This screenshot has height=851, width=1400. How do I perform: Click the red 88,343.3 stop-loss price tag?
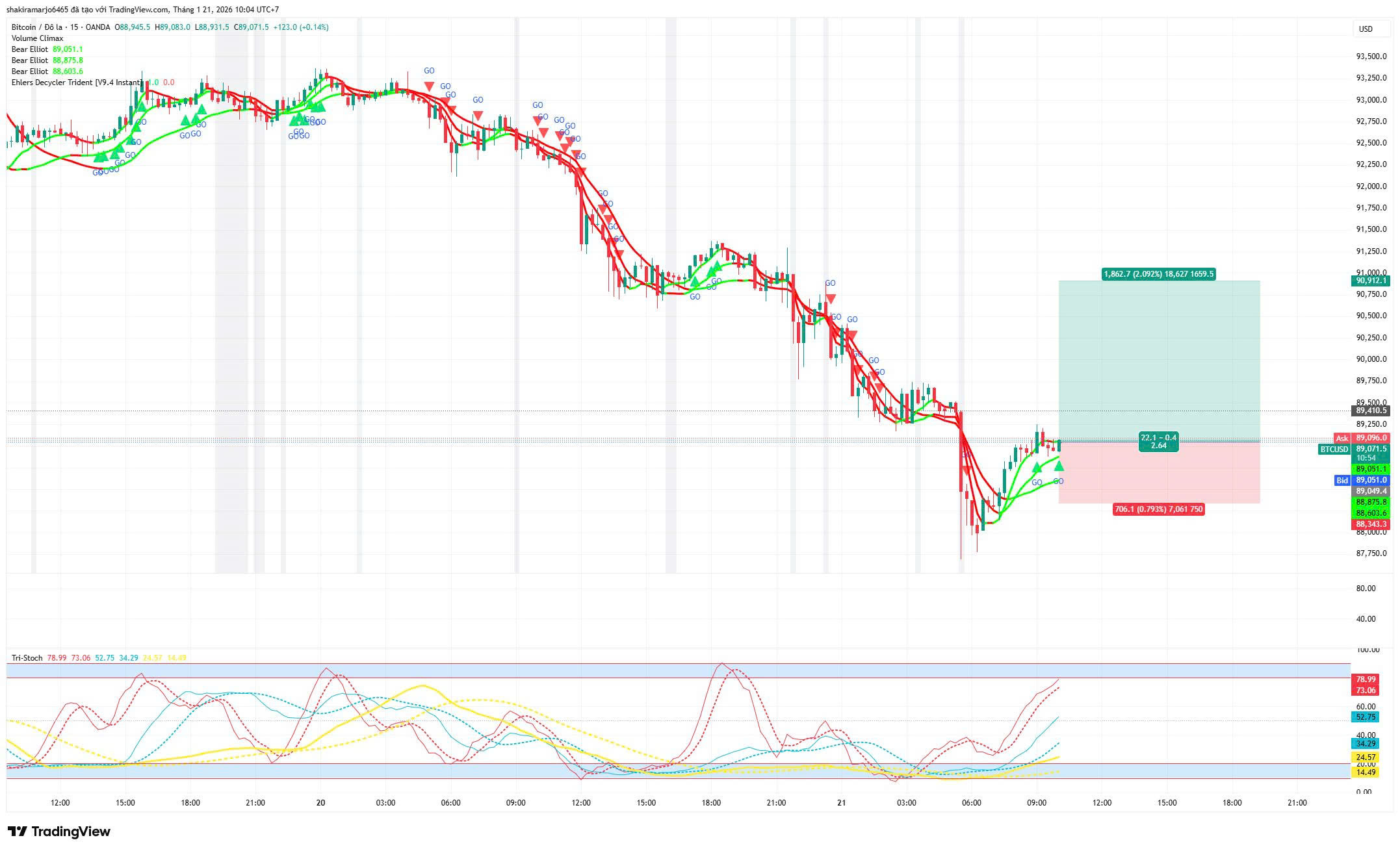[1370, 524]
